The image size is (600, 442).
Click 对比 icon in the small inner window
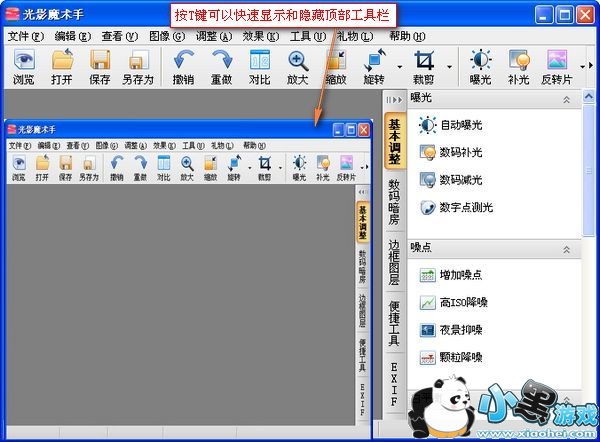164,163
